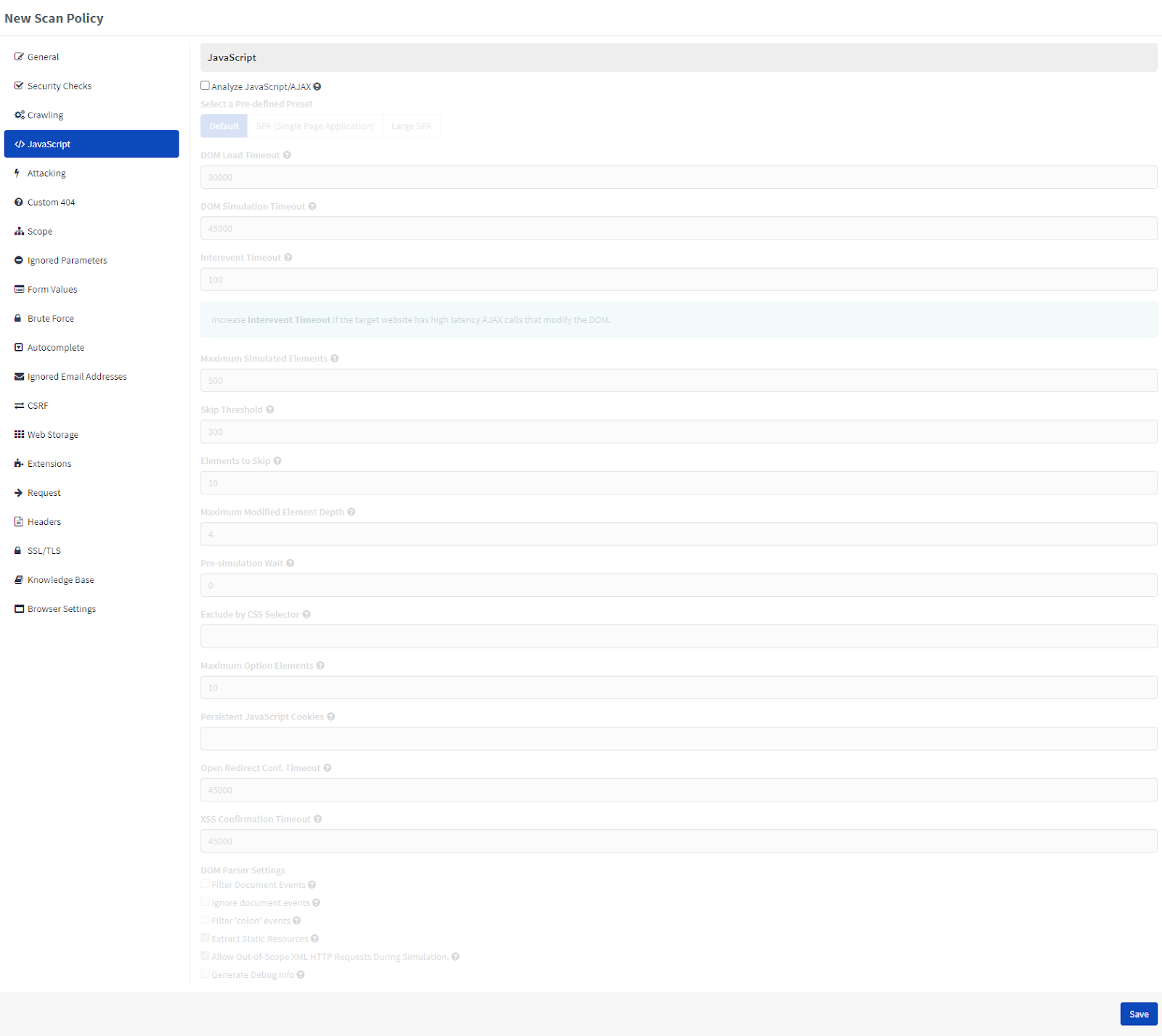Click the Maximum Simulated Elements field
The image size is (1162, 1036).
point(679,380)
